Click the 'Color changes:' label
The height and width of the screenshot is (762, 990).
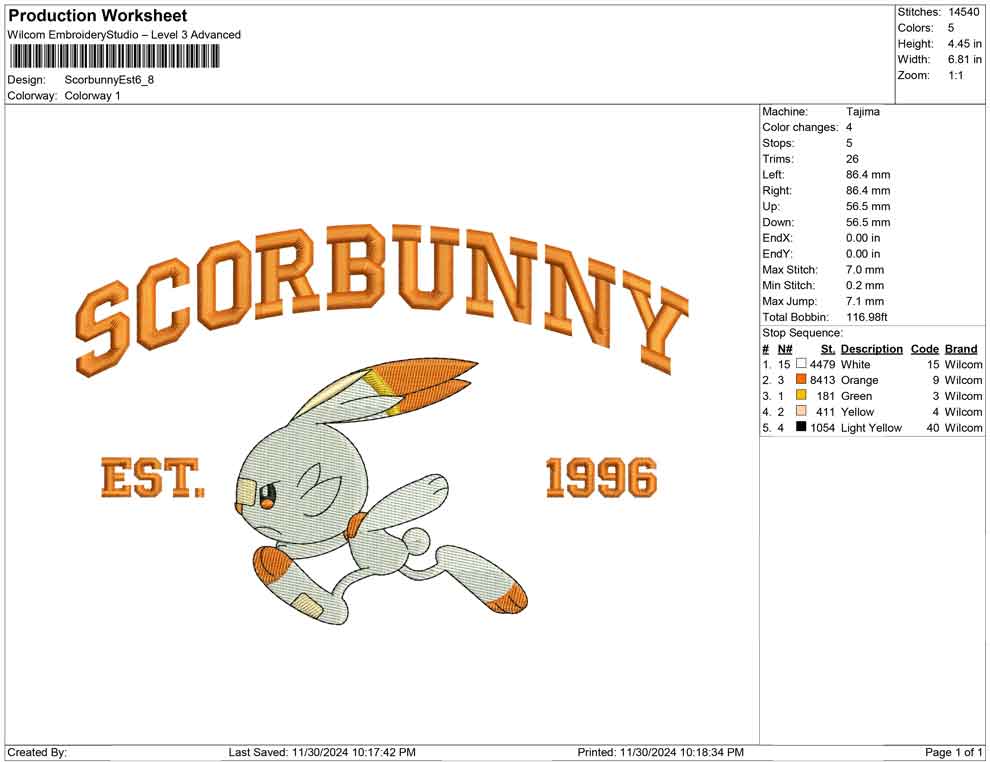(800, 127)
